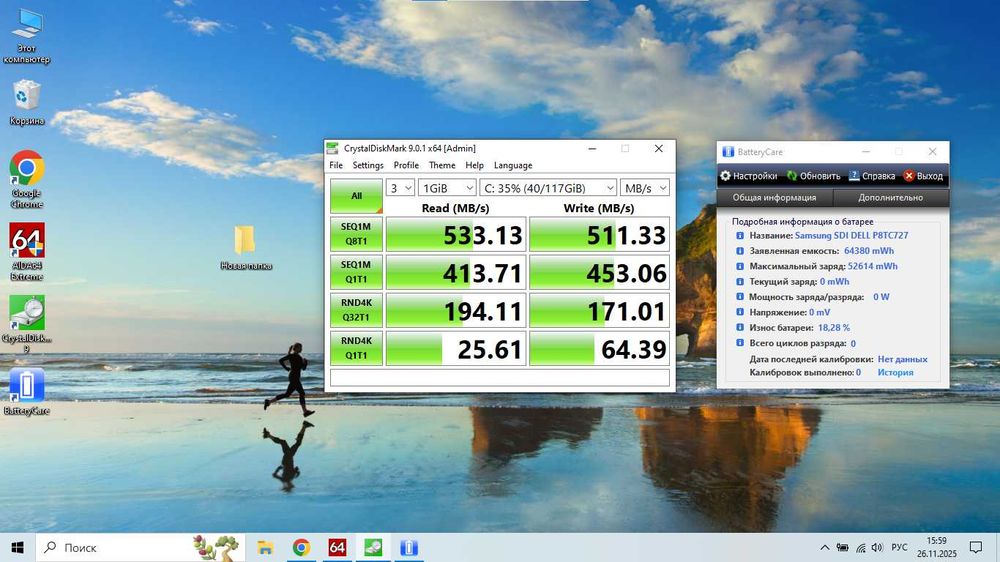Image resolution: width=1000 pixels, height=562 pixels.
Task: Open the File menu in CrystalDiskMark
Action: coord(336,165)
